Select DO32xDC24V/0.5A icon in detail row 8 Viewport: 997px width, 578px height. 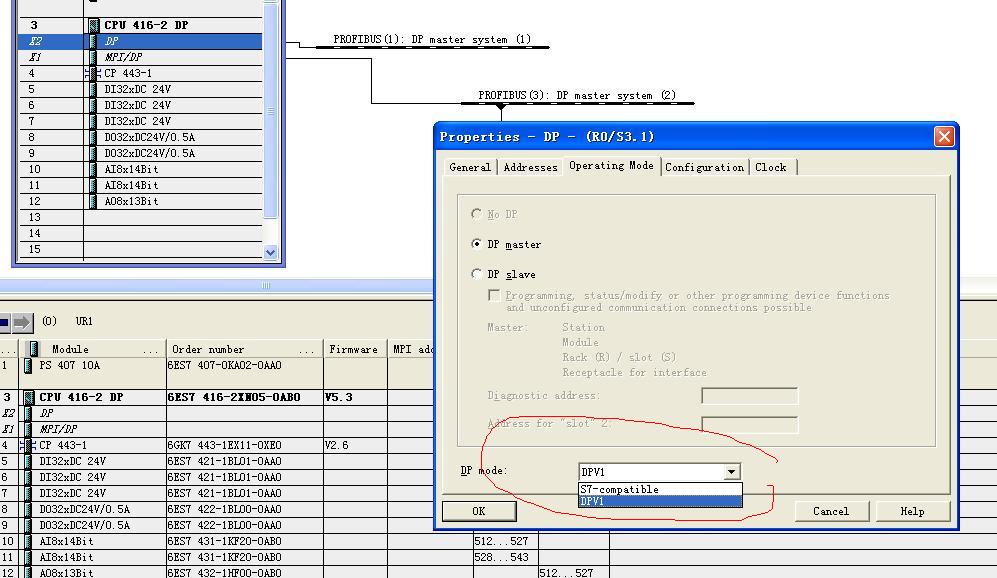[x=28, y=509]
